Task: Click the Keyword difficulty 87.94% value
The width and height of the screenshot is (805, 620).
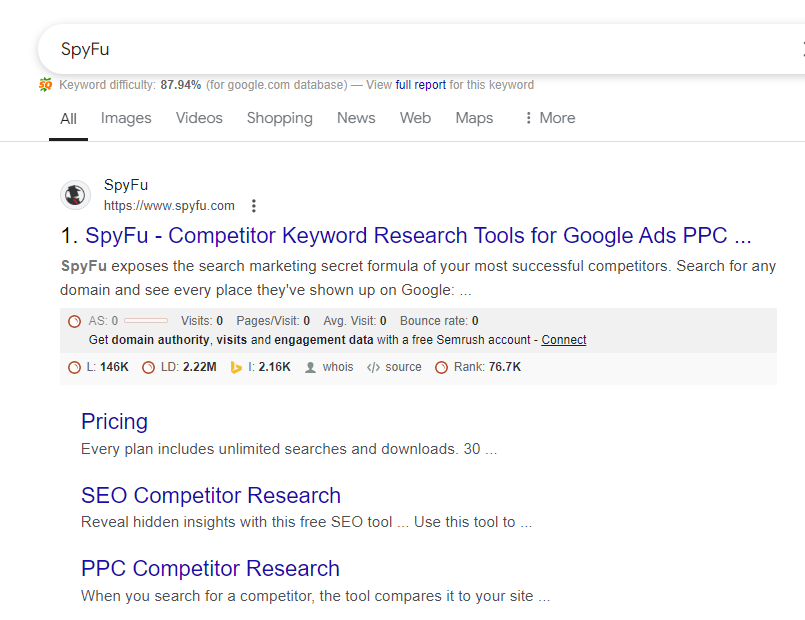Action: click(181, 85)
